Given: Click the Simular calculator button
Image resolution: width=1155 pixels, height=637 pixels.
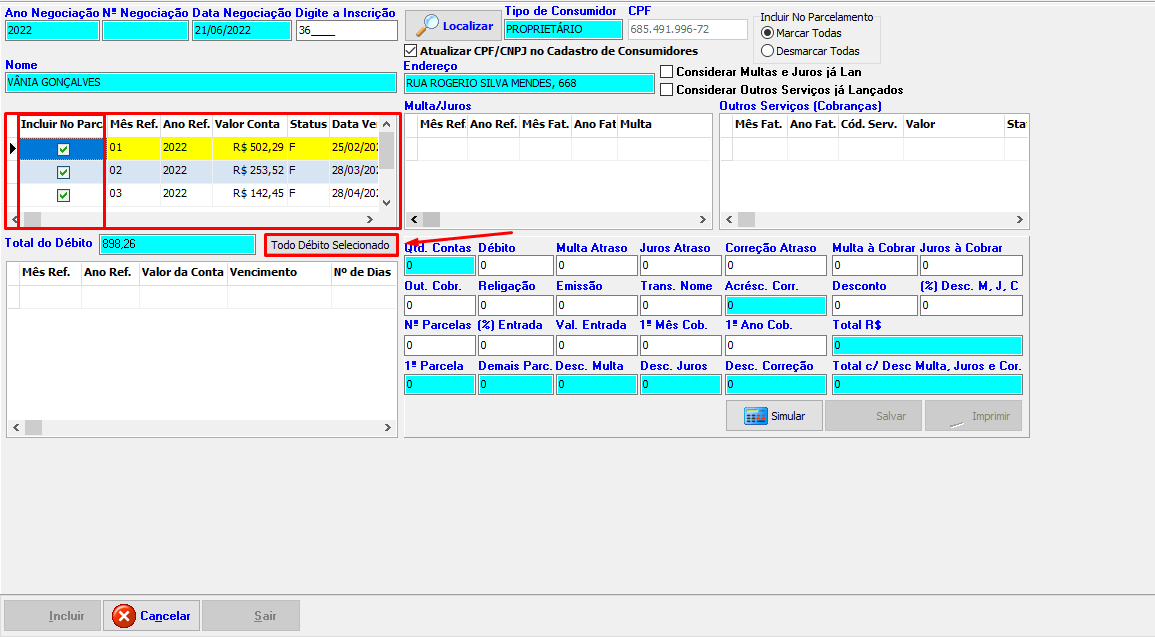Looking at the screenshot, I should 774,416.
